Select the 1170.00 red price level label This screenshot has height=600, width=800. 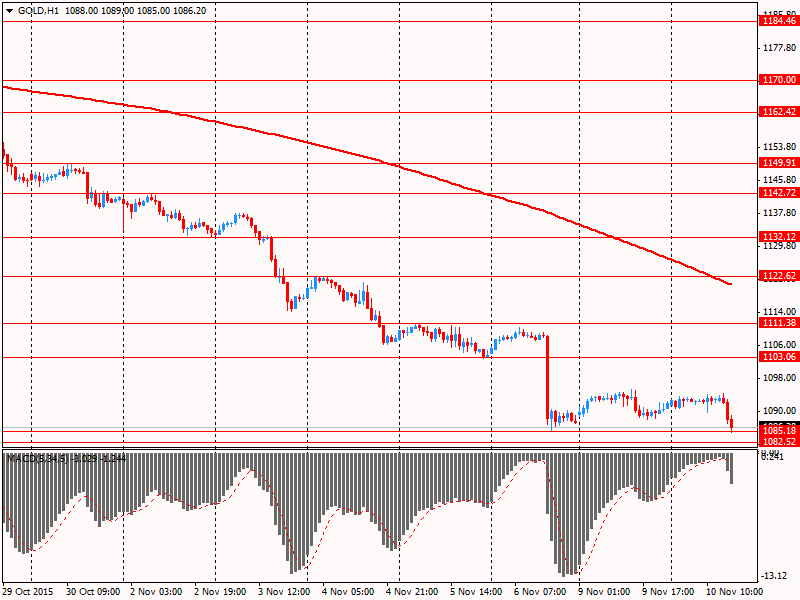(779, 80)
